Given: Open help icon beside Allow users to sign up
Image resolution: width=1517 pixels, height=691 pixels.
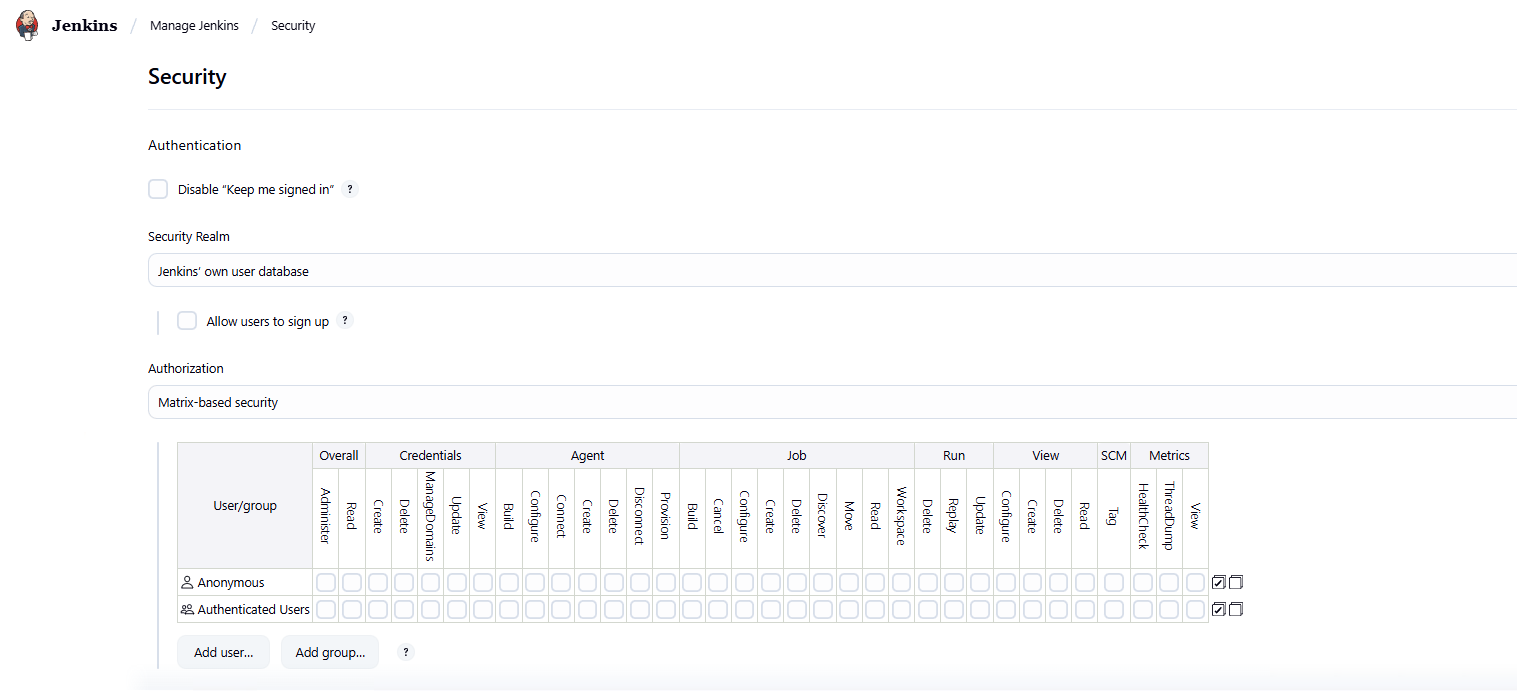Looking at the screenshot, I should click(345, 321).
